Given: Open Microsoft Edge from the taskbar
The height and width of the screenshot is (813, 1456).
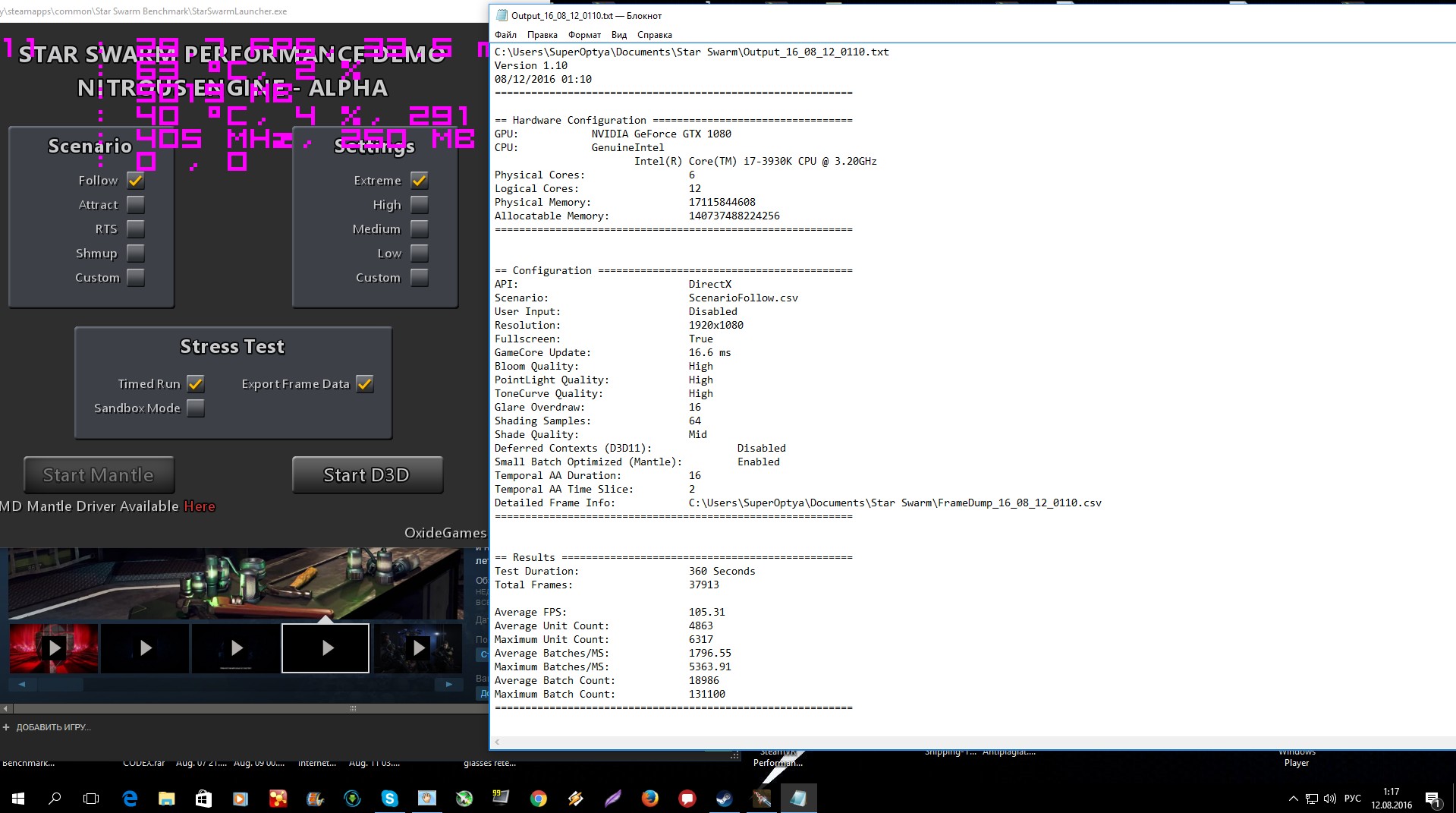Looking at the screenshot, I should coord(130,799).
